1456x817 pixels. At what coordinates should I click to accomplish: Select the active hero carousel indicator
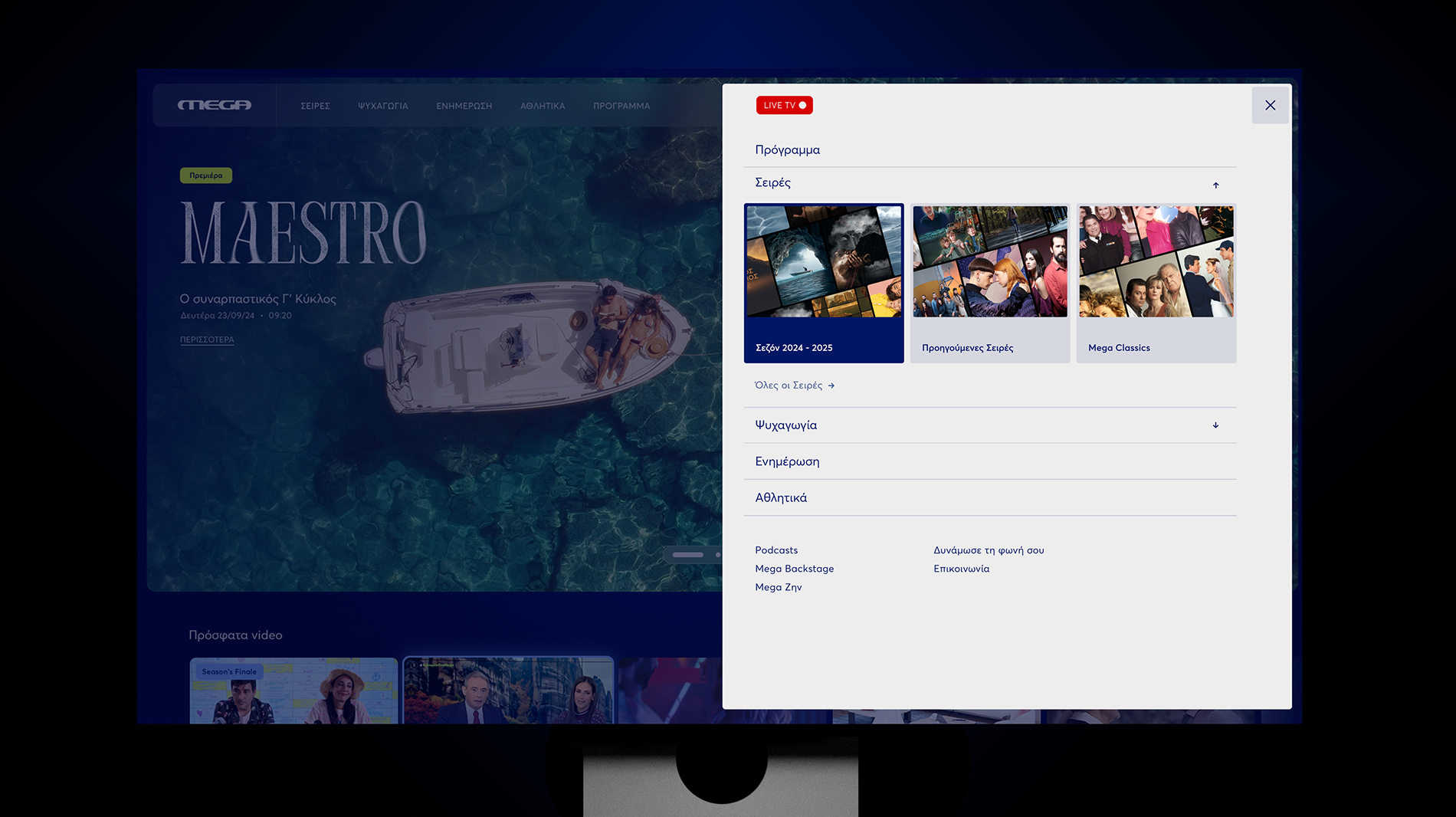tap(687, 554)
